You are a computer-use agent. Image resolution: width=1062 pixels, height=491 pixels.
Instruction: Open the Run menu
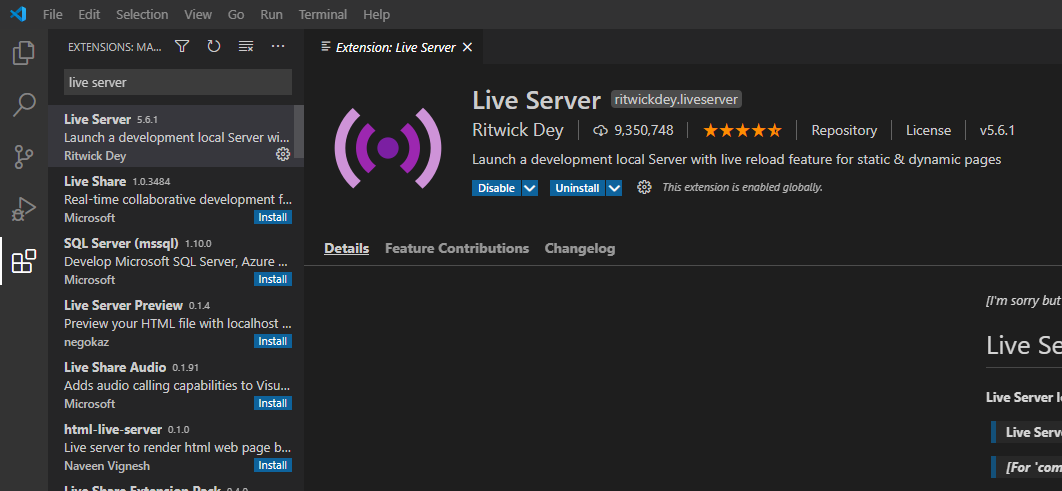pos(272,14)
